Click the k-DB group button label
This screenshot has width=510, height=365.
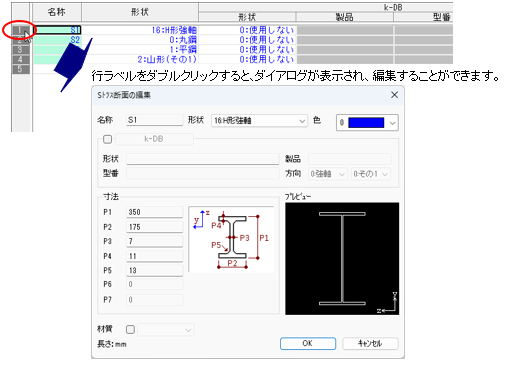click(x=154, y=139)
